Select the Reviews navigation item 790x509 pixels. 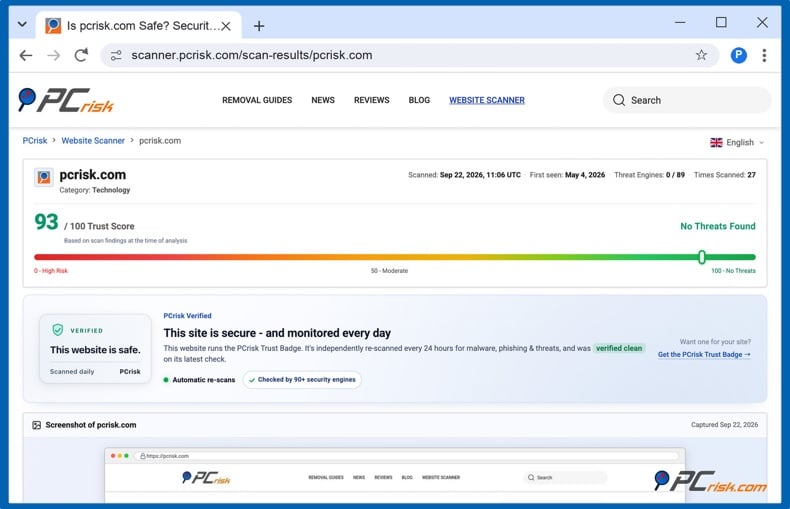[371, 100]
